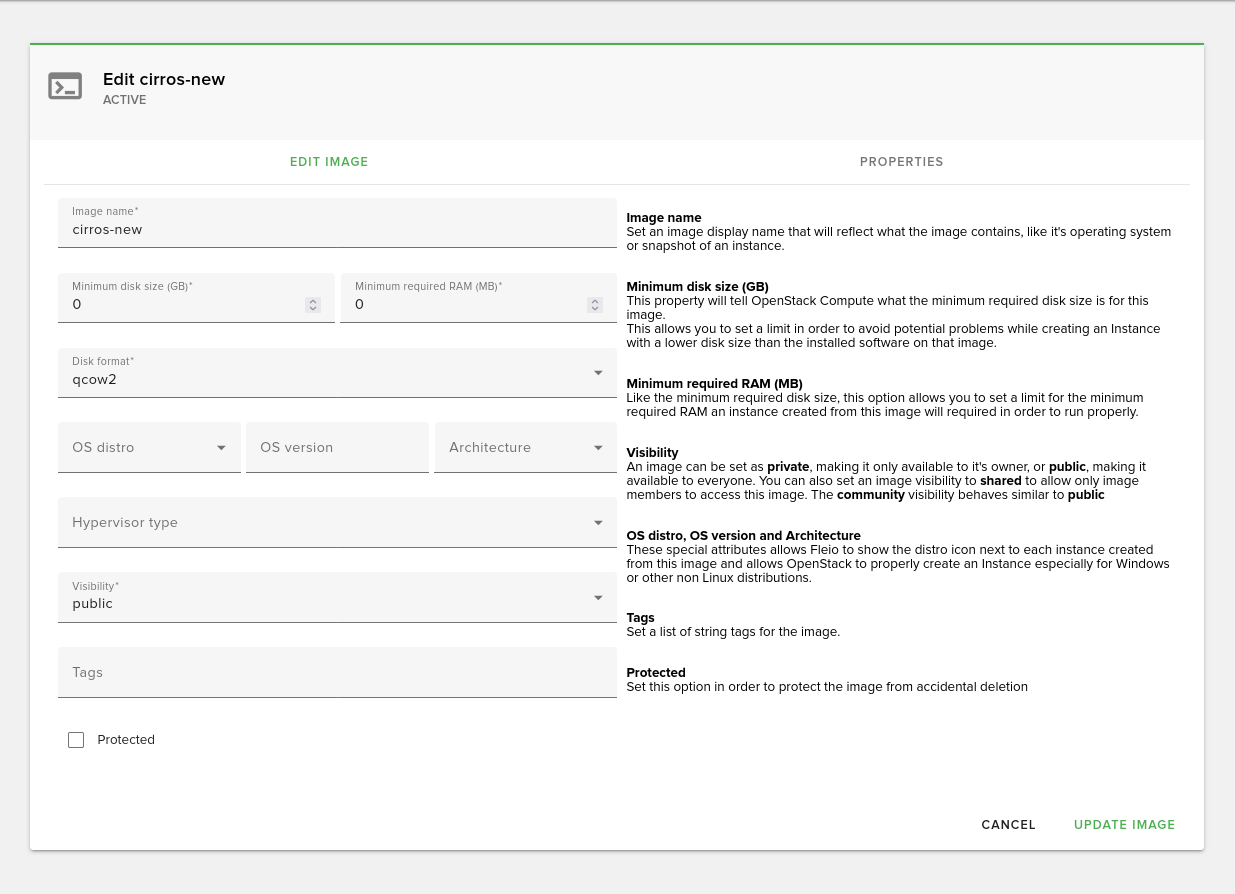Enable the Protected checkbox
Viewport: 1235px width, 894px height.
click(76, 740)
